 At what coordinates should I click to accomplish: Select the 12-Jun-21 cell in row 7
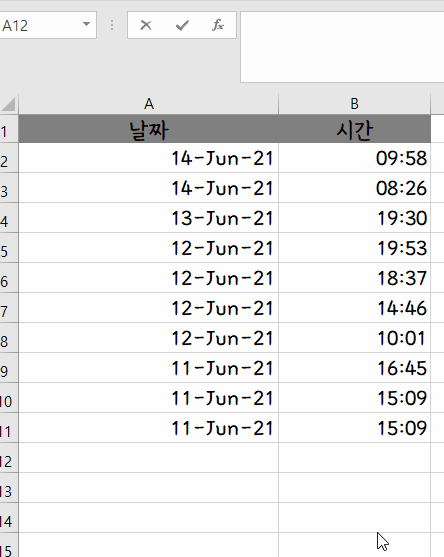pos(148,308)
